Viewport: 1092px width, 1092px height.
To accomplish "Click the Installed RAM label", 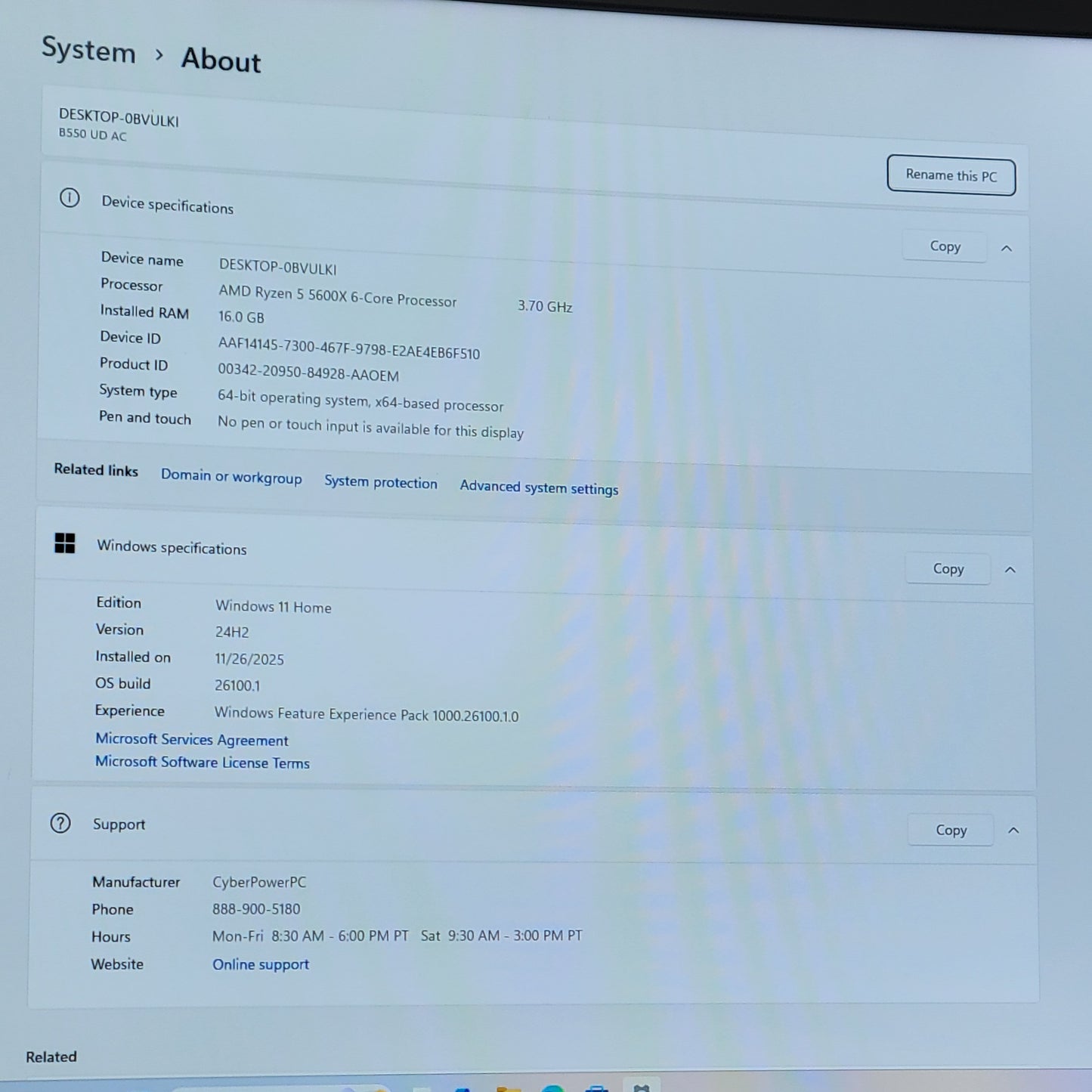I will [x=144, y=311].
